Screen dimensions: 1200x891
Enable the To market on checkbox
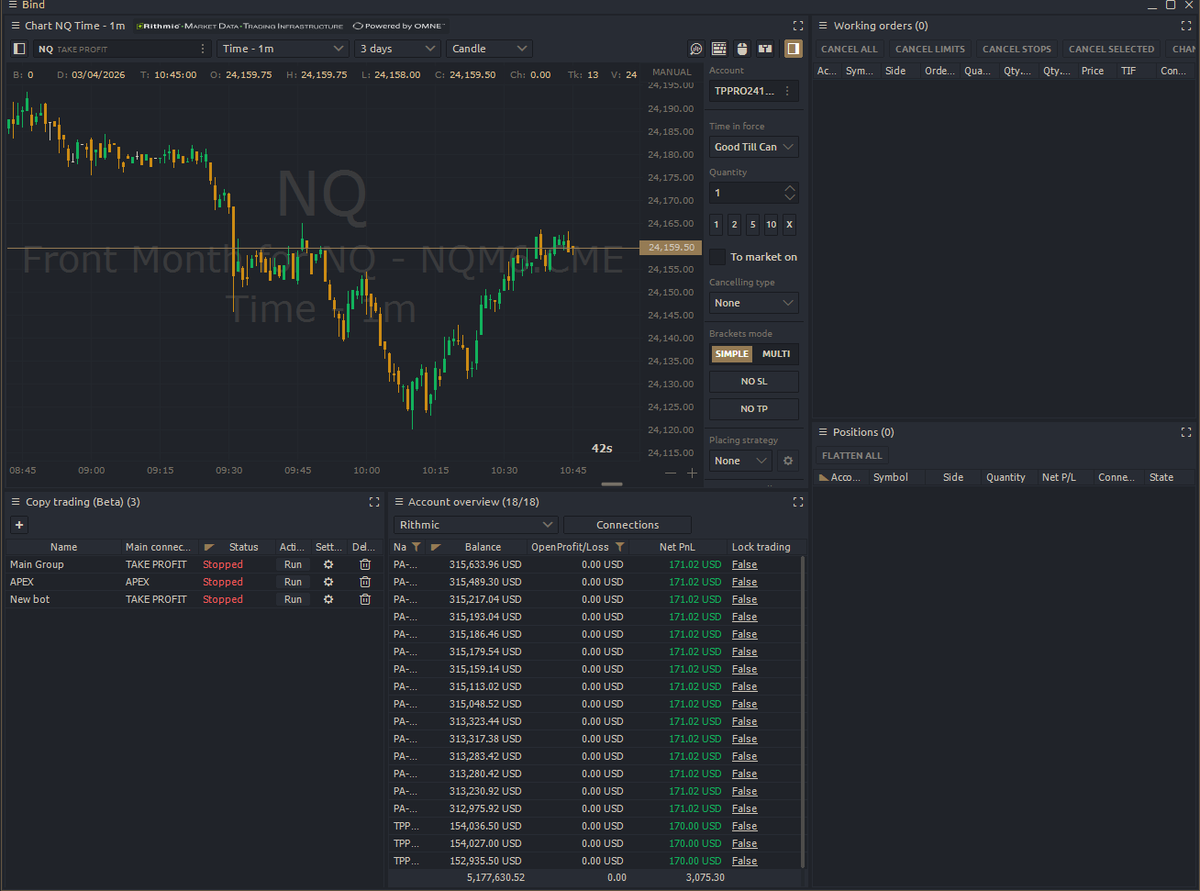[x=717, y=257]
